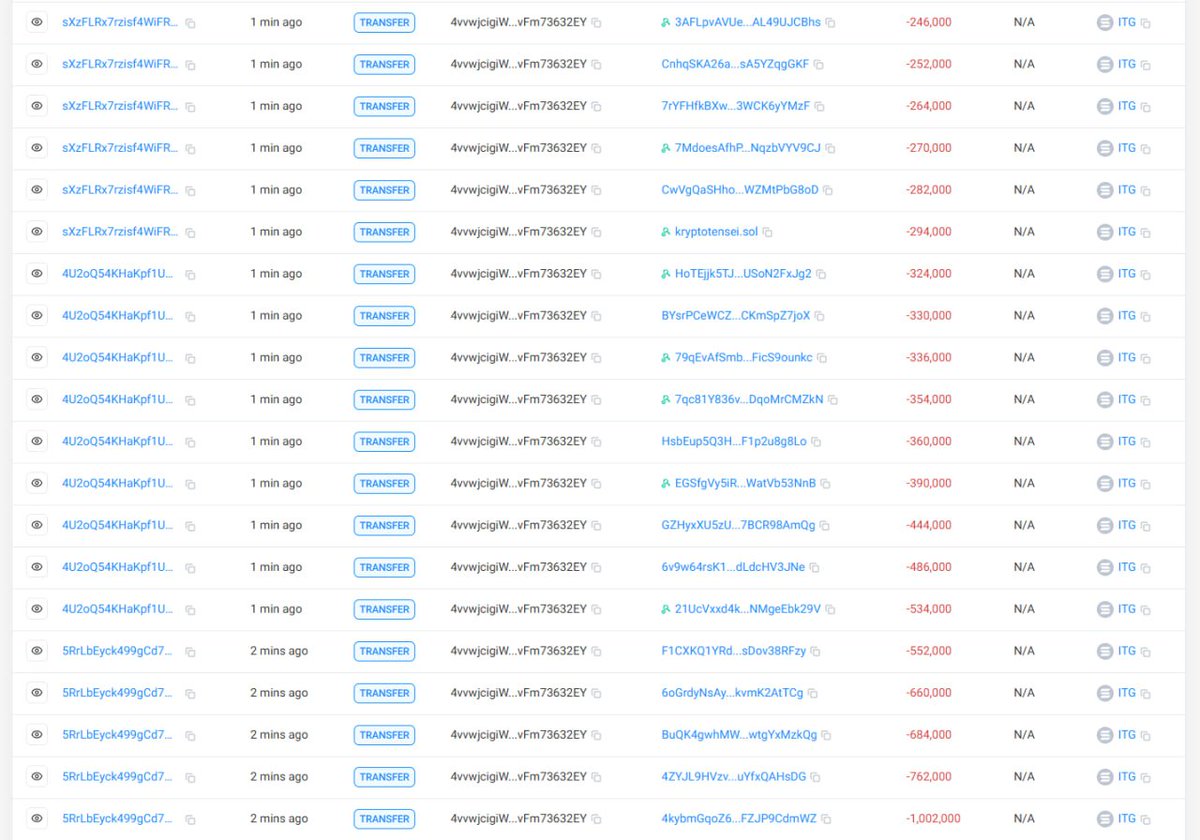Toggle eye icon in the -486,000 row
The height and width of the screenshot is (840, 1200).
37,568
